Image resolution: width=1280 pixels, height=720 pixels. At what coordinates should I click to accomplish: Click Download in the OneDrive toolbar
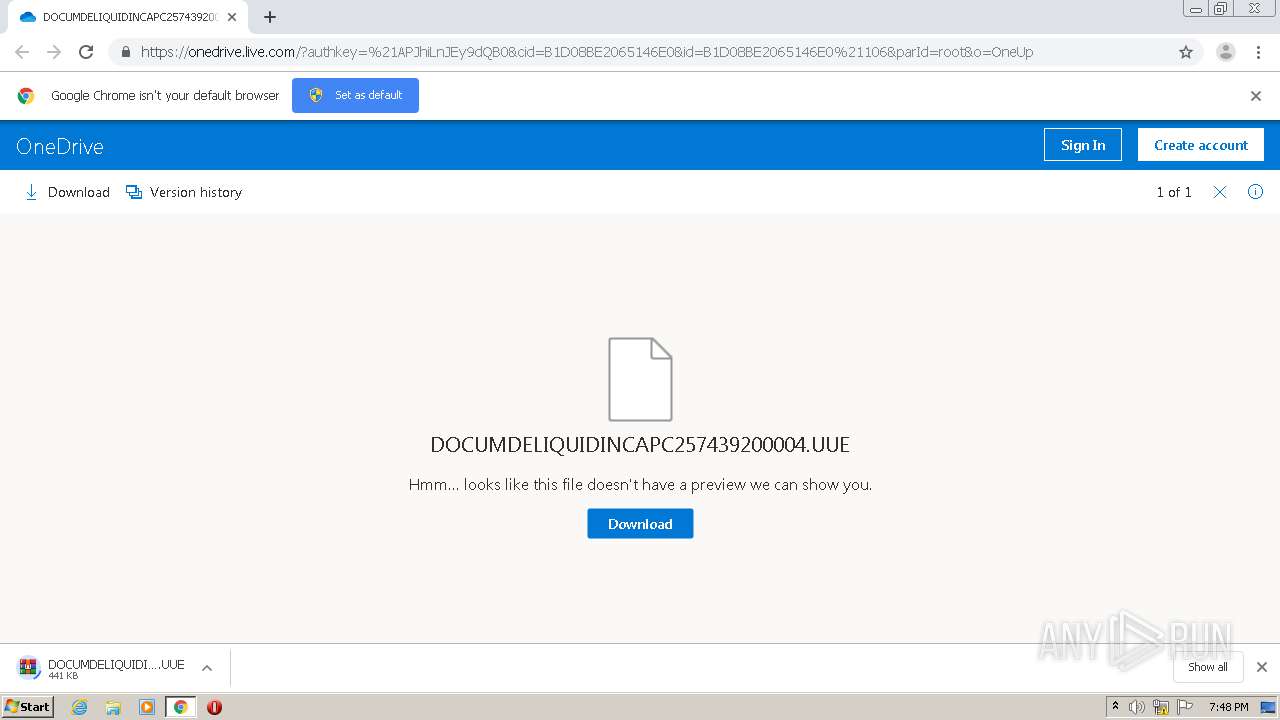67,192
